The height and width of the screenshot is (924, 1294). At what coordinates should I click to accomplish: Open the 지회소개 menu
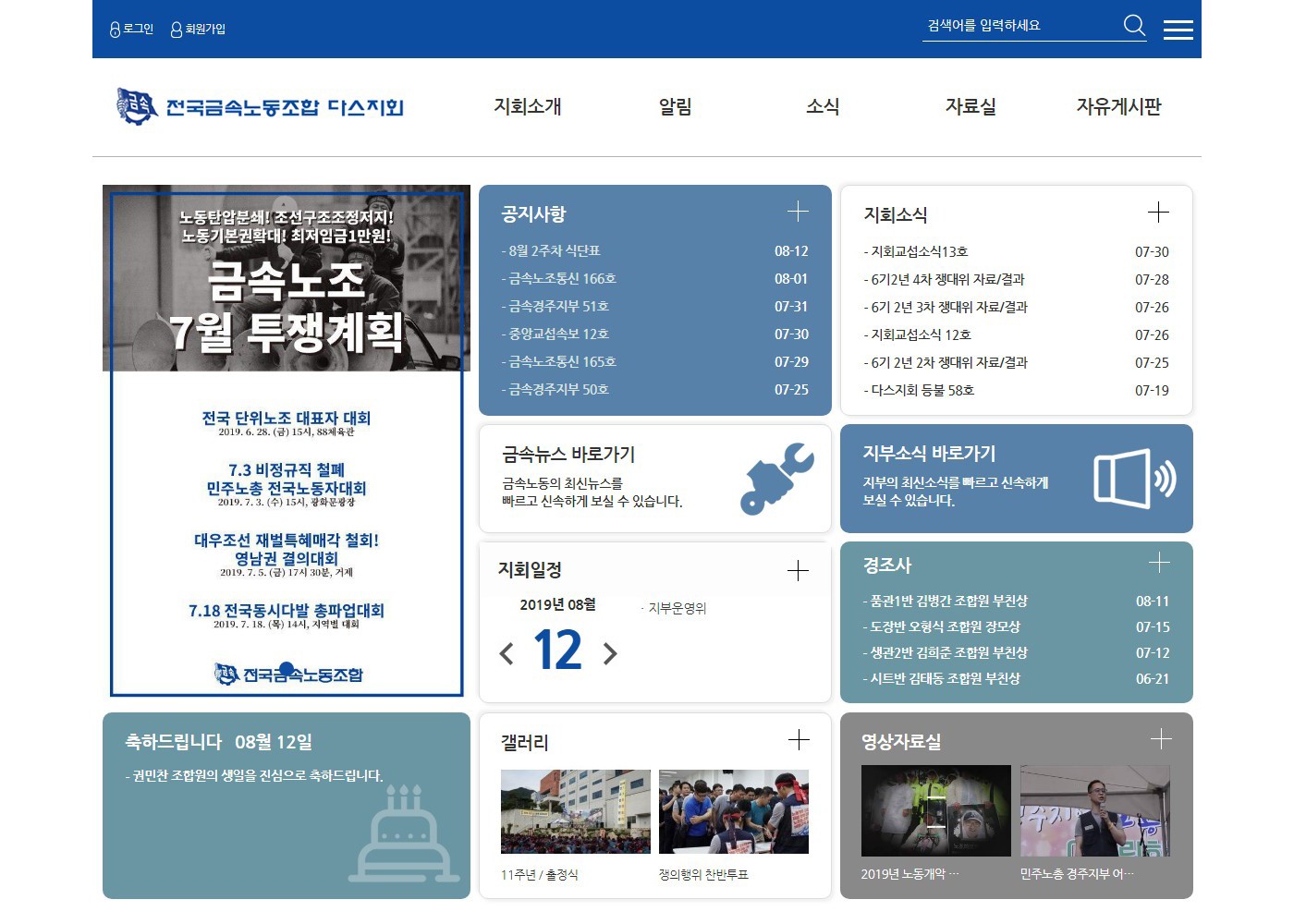(x=528, y=107)
